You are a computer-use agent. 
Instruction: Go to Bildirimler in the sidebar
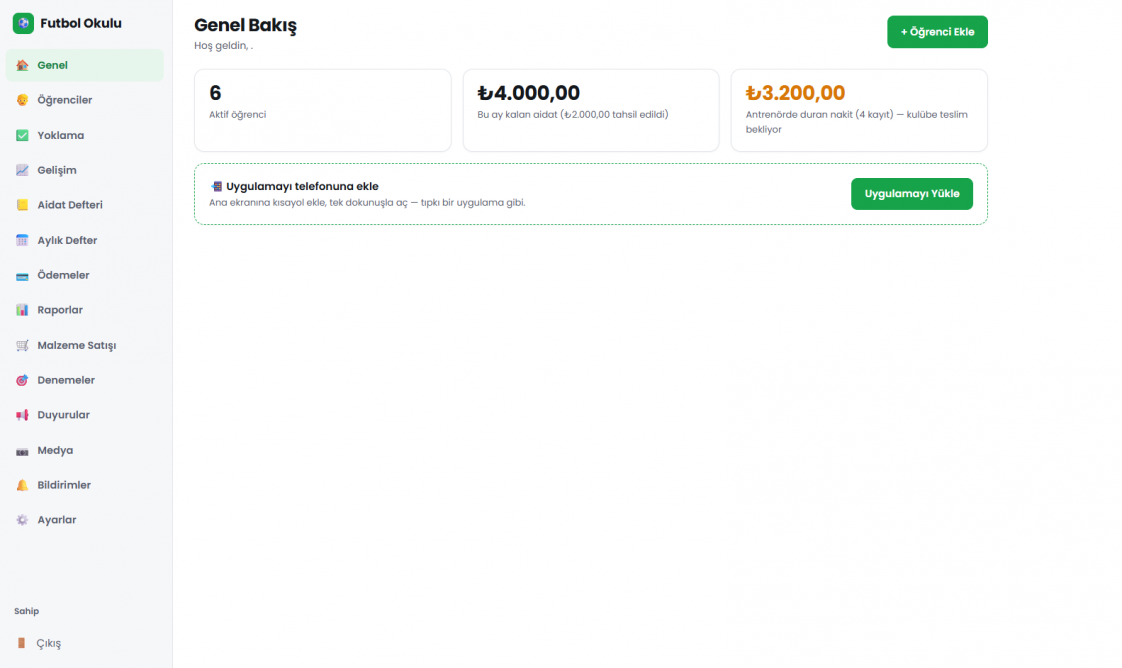(84, 485)
